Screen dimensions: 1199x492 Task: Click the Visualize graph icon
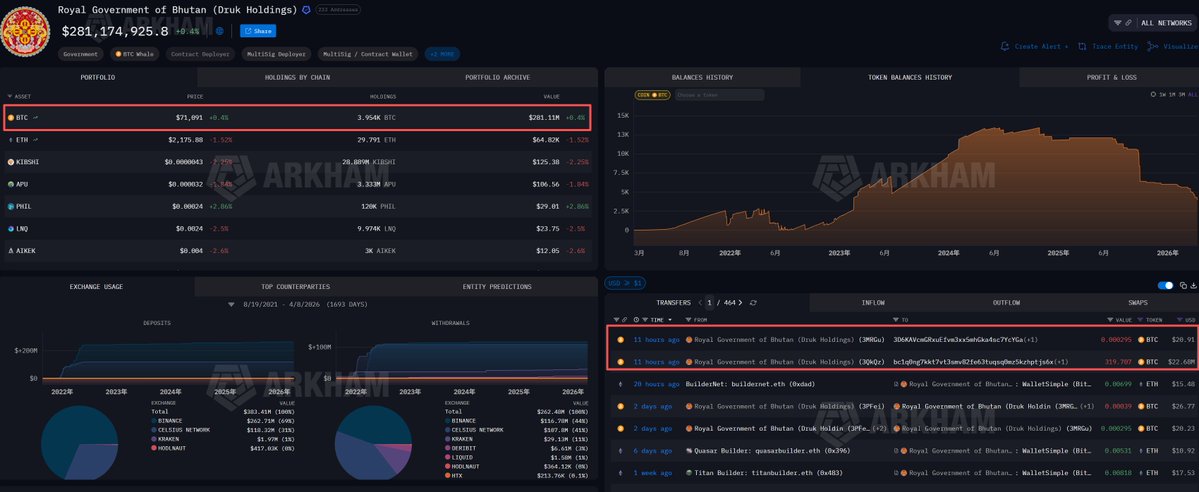click(1153, 47)
